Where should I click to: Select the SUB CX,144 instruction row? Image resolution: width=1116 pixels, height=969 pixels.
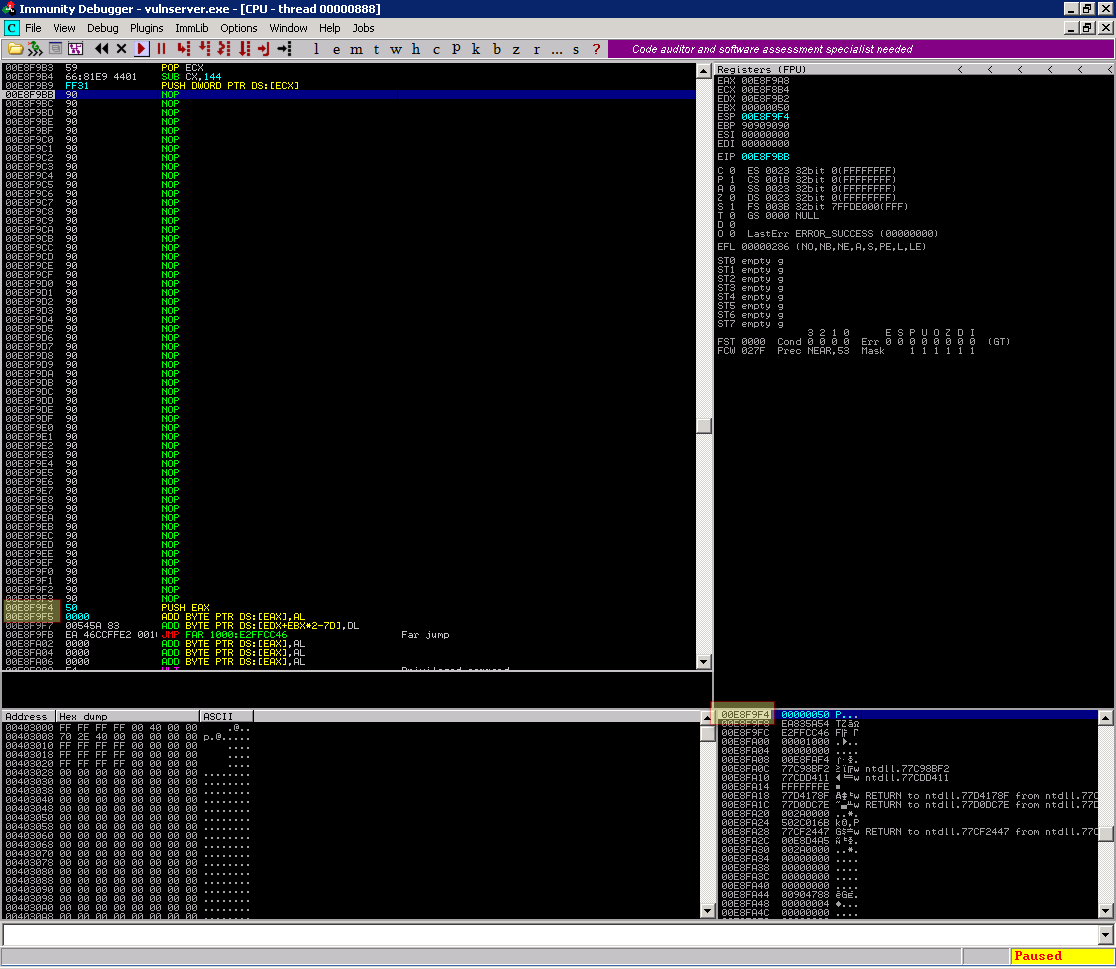(x=349, y=77)
